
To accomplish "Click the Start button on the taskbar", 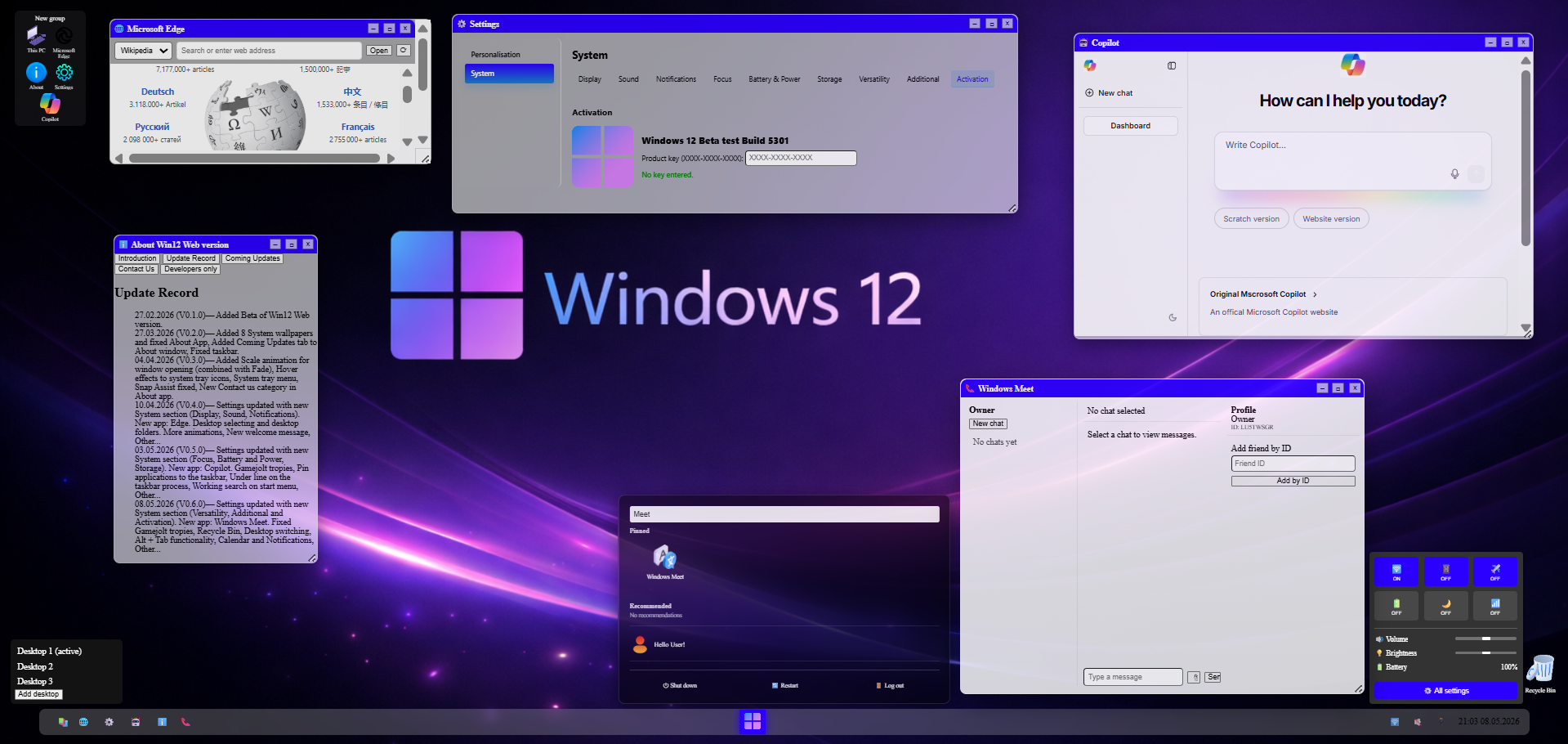I will [753, 721].
